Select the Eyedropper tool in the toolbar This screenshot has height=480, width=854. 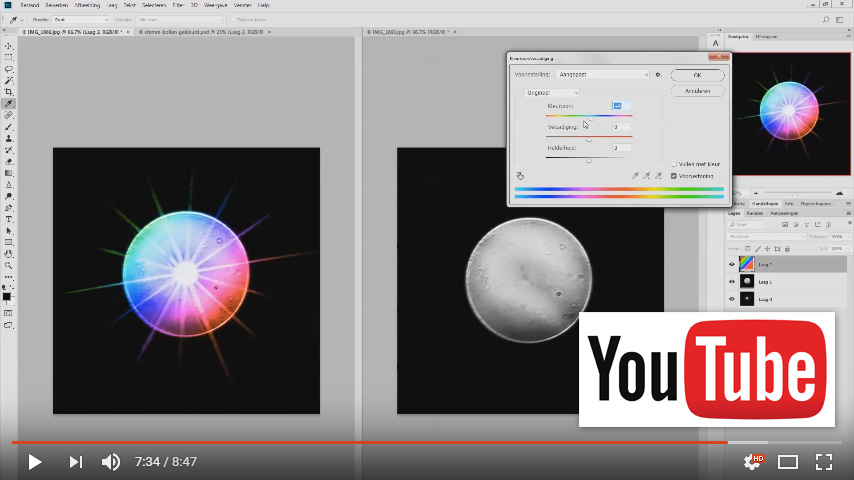coord(9,104)
